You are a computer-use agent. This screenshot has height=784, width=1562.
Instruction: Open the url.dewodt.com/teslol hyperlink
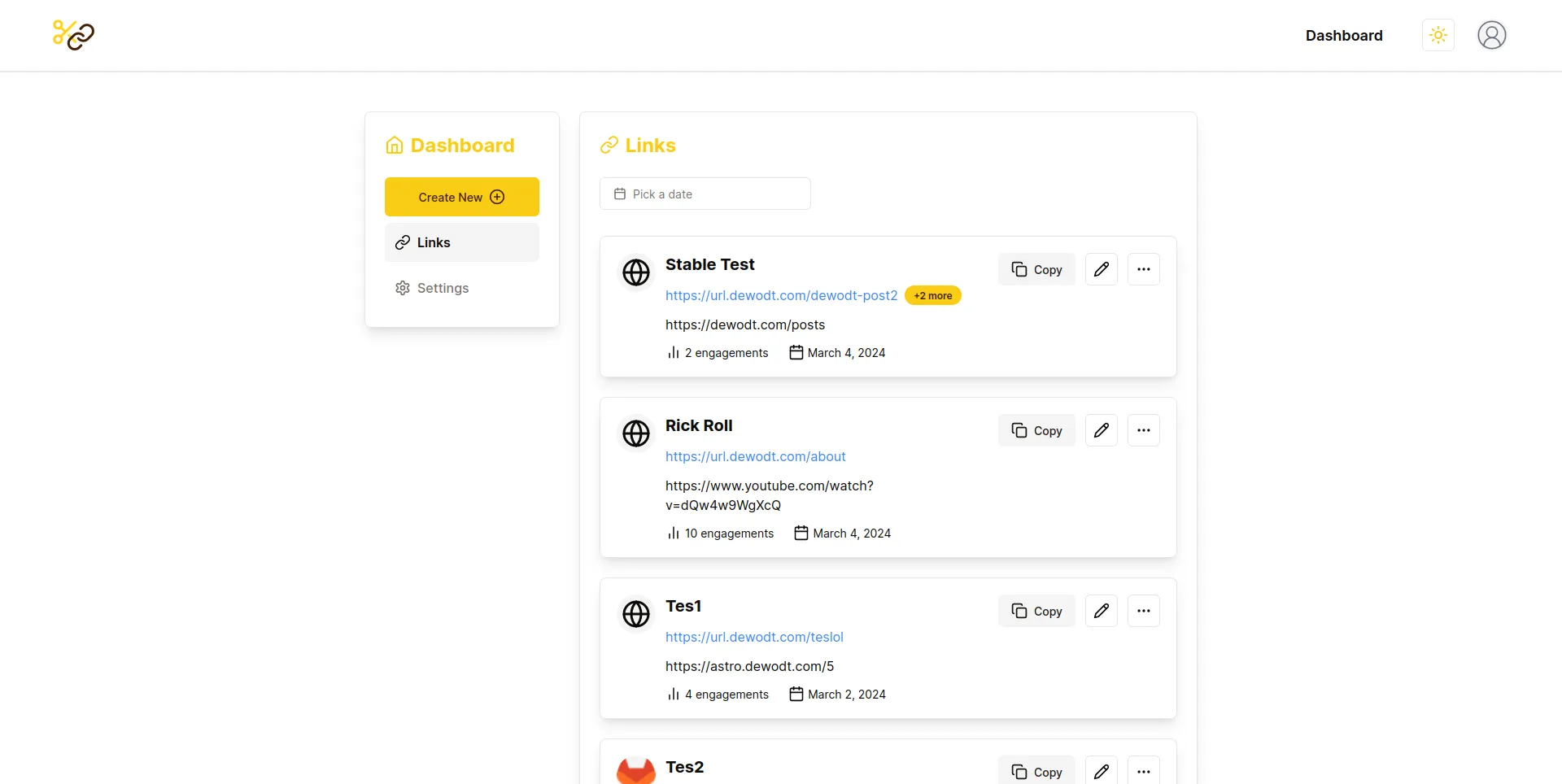[754, 637]
